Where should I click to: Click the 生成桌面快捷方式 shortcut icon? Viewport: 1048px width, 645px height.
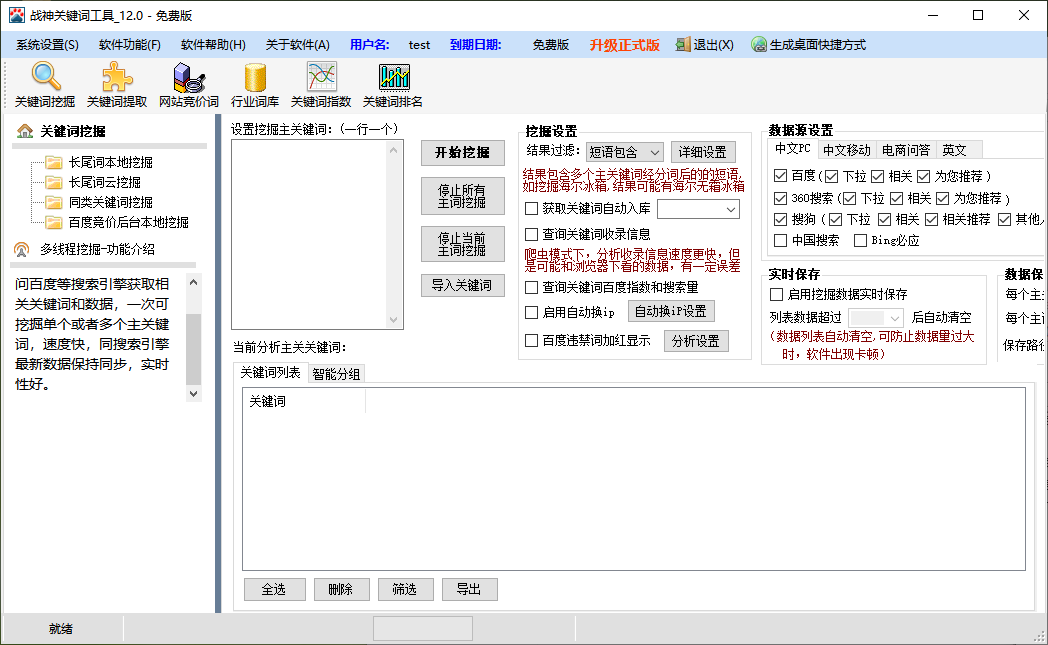pyautogui.click(x=759, y=45)
